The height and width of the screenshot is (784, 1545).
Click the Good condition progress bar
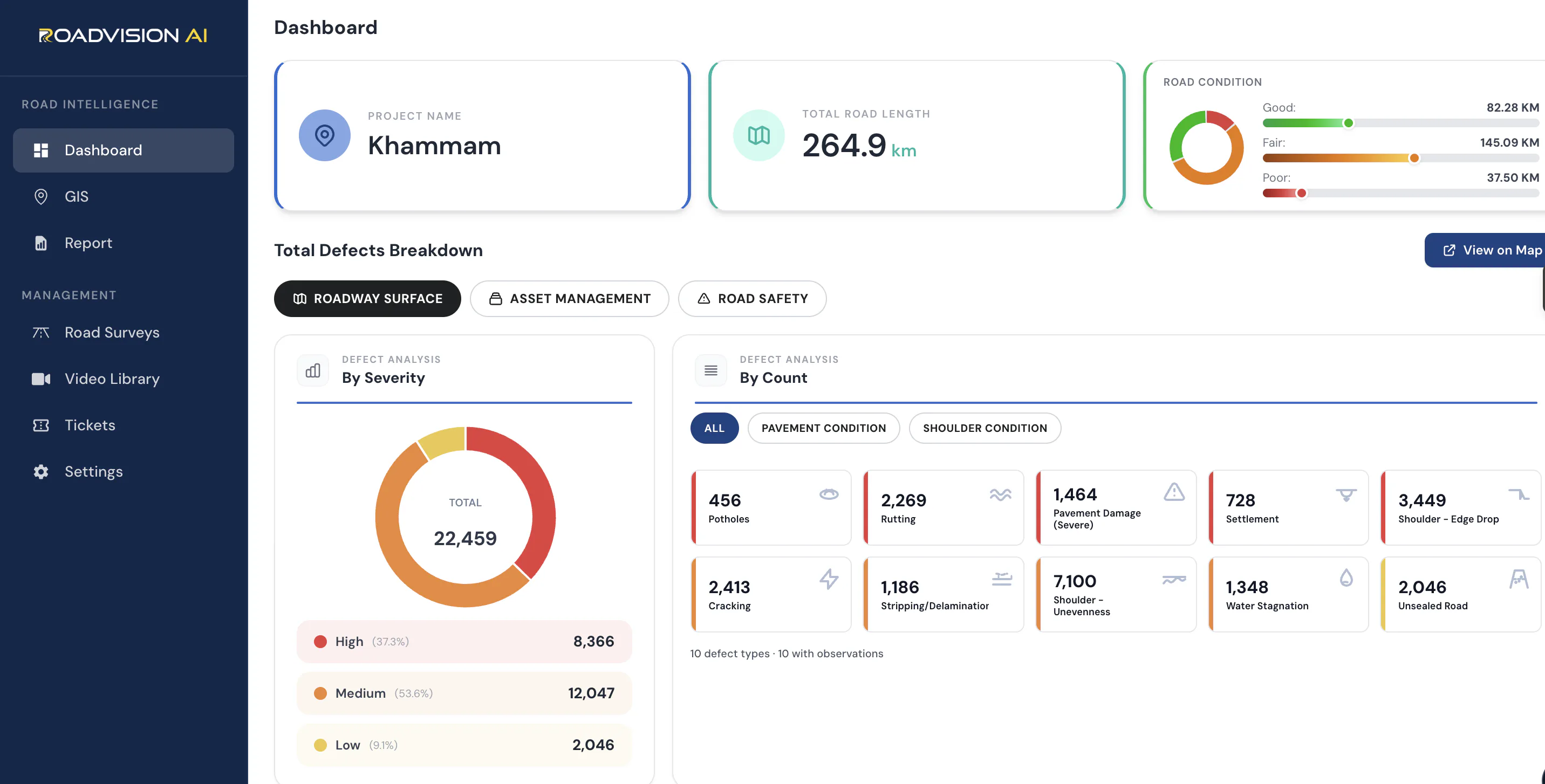click(x=1400, y=123)
